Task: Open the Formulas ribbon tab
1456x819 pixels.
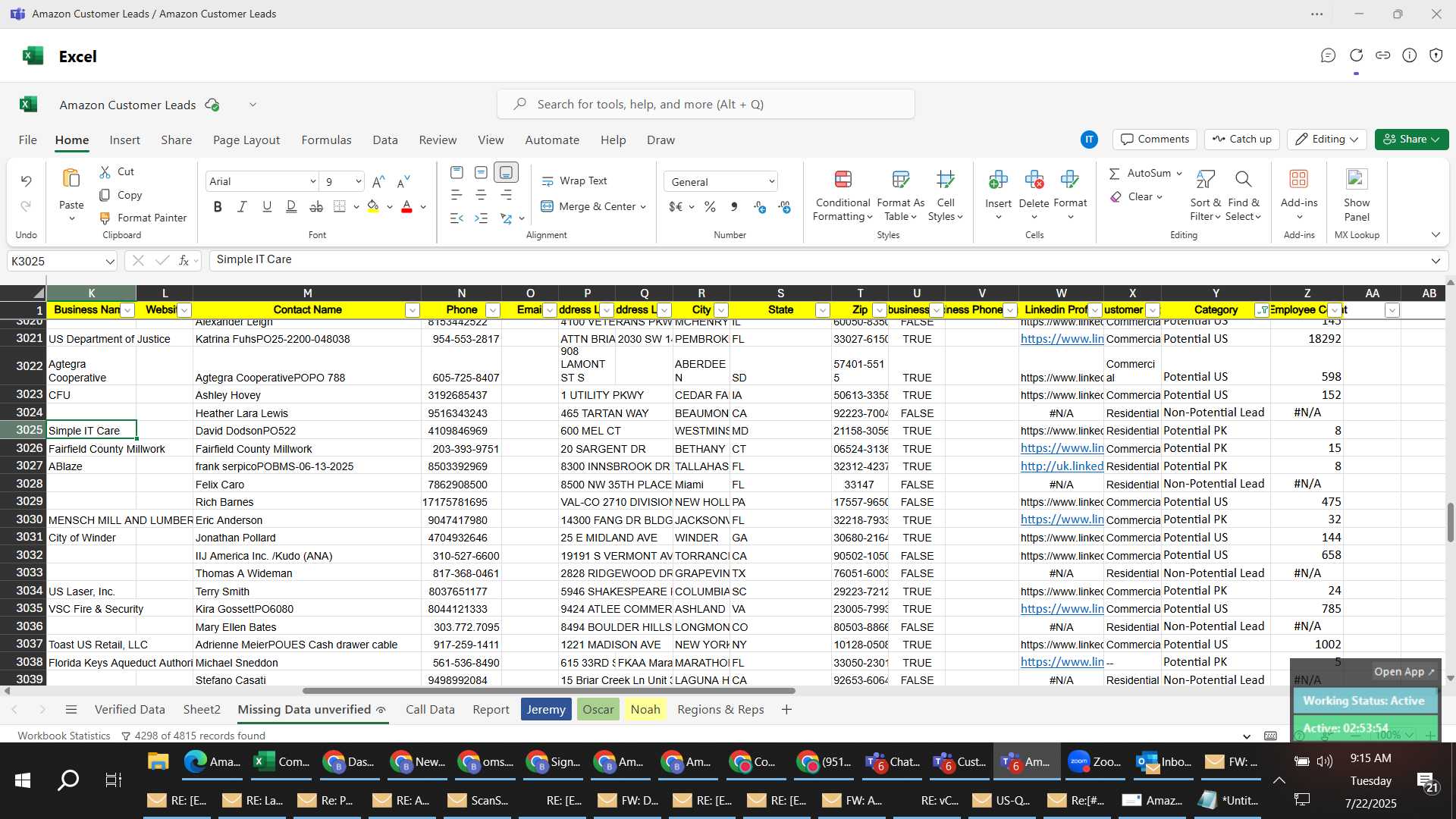Action: coord(326,140)
